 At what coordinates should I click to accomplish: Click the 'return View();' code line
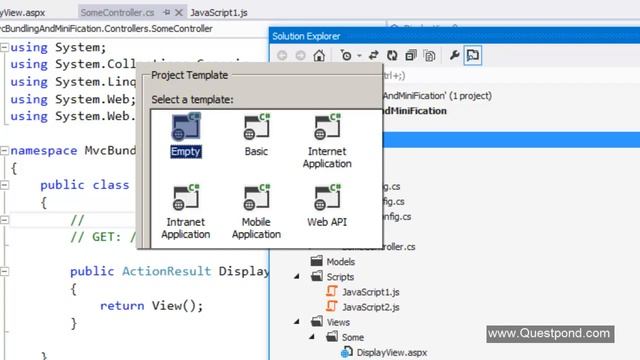(x=151, y=306)
